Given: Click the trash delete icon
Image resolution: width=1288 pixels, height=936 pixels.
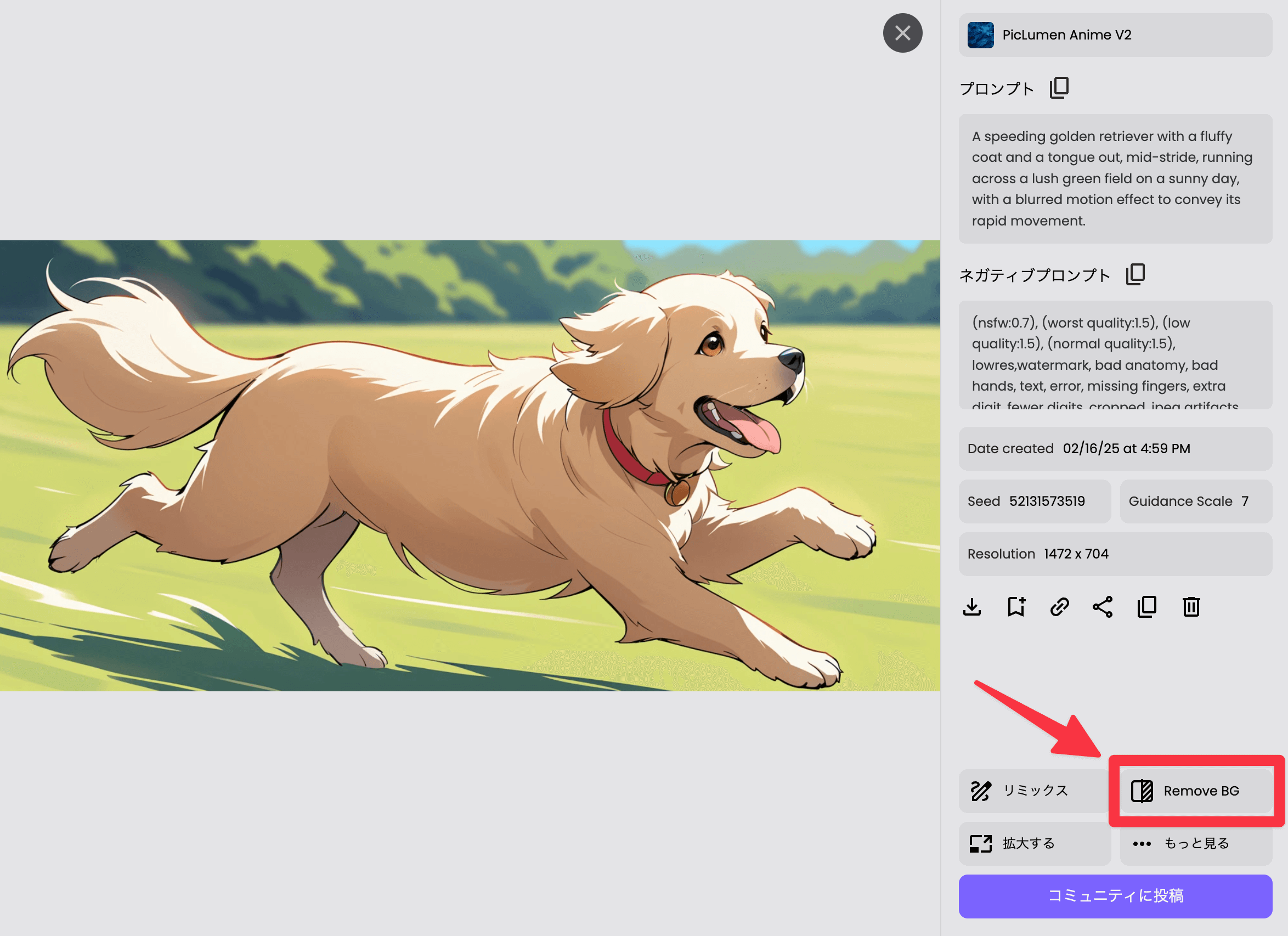Looking at the screenshot, I should click(1191, 607).
